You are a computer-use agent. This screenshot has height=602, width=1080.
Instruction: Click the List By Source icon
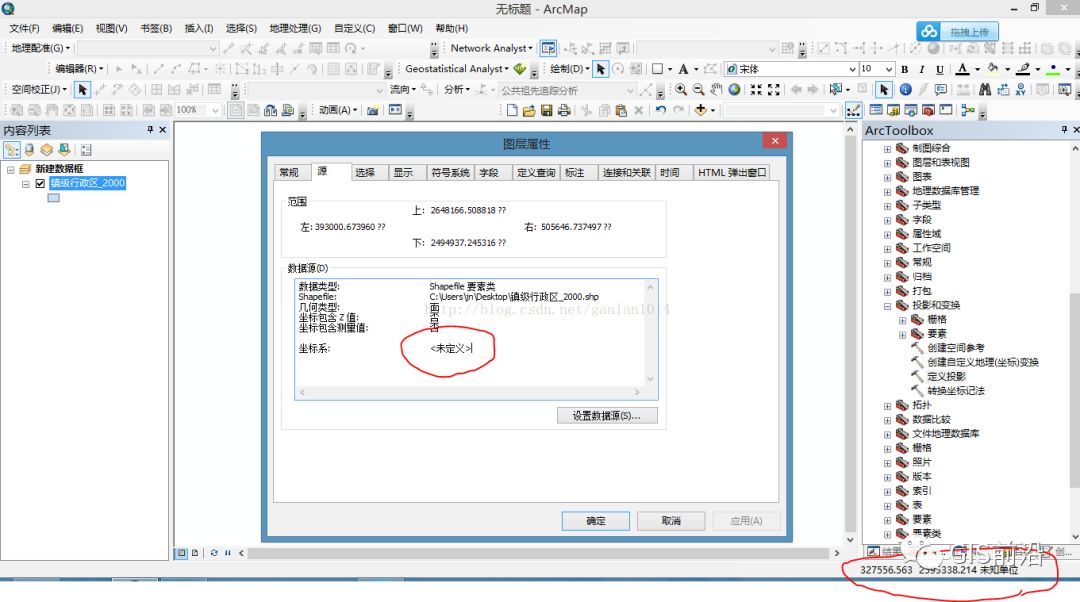click(x=29, y=149)
